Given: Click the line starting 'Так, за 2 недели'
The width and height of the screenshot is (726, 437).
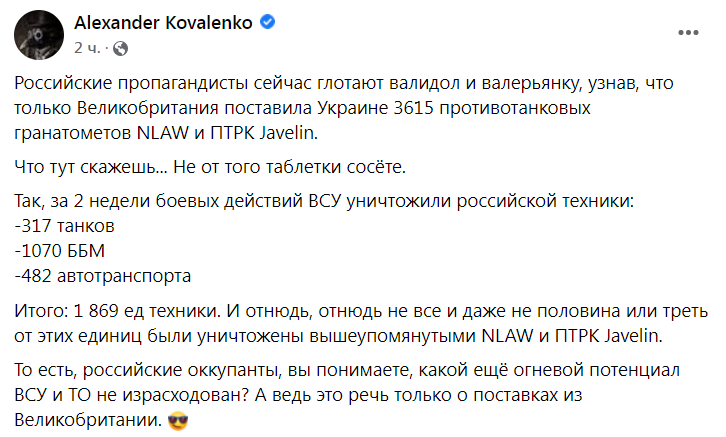Looking at the screenshot, I should (x=324, y=201).
